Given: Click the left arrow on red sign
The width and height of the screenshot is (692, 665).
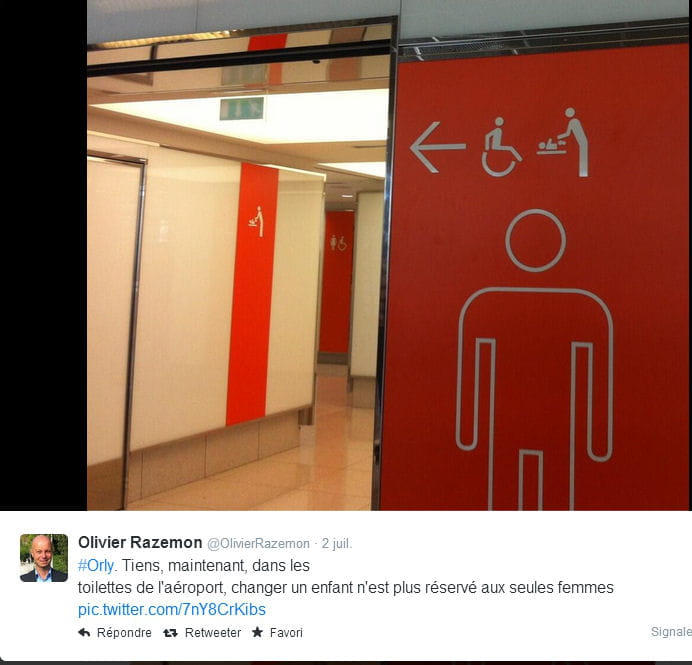Looking at the screenshot, I should [x=437, y=147].
